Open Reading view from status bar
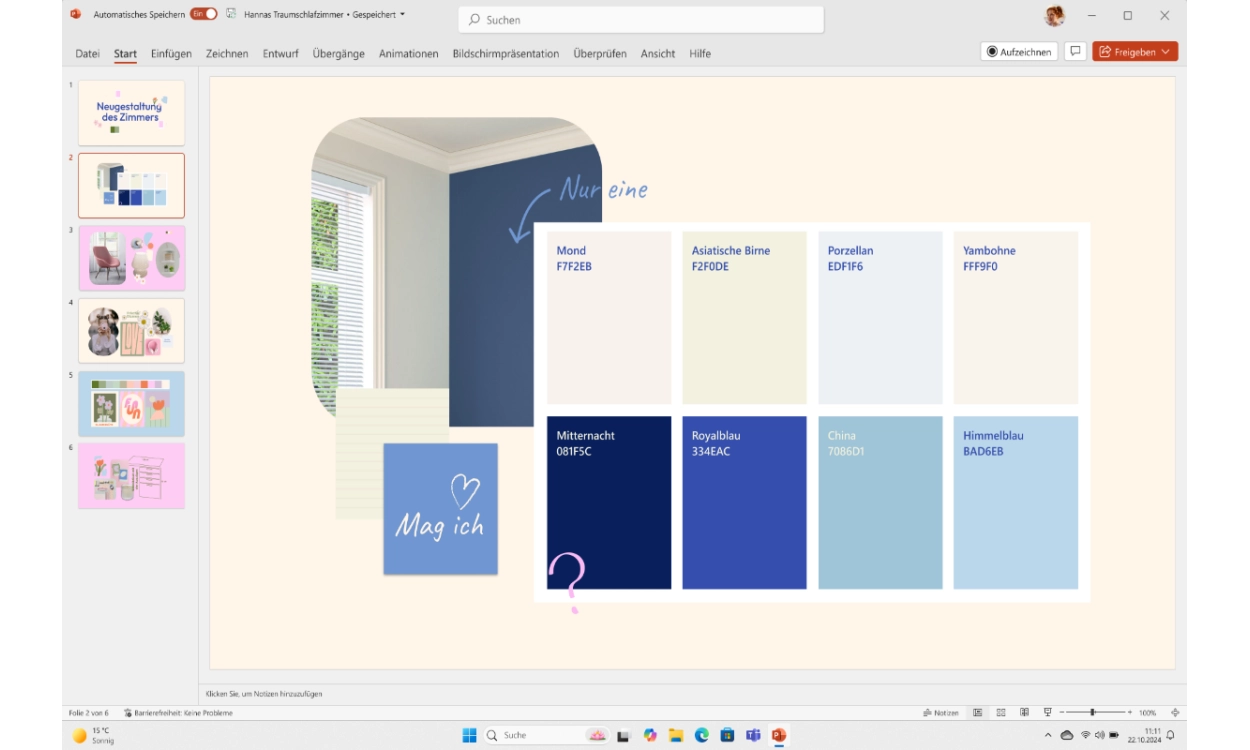 click(x=1024, y=713)
